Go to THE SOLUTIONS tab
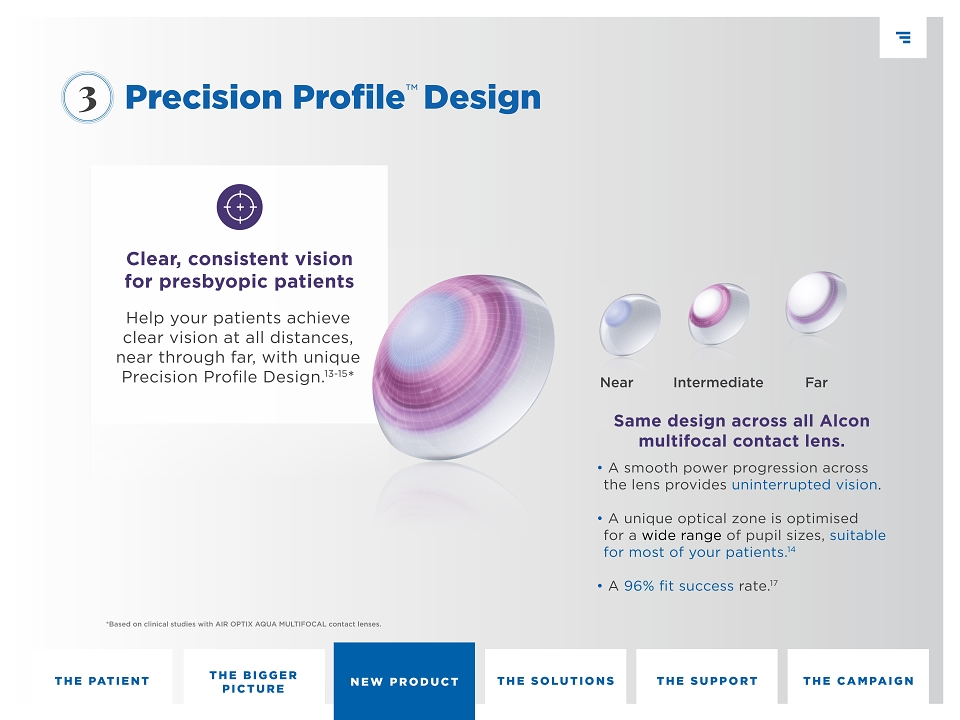This screenshot has height=720, width=960. [x=555, y=680]
